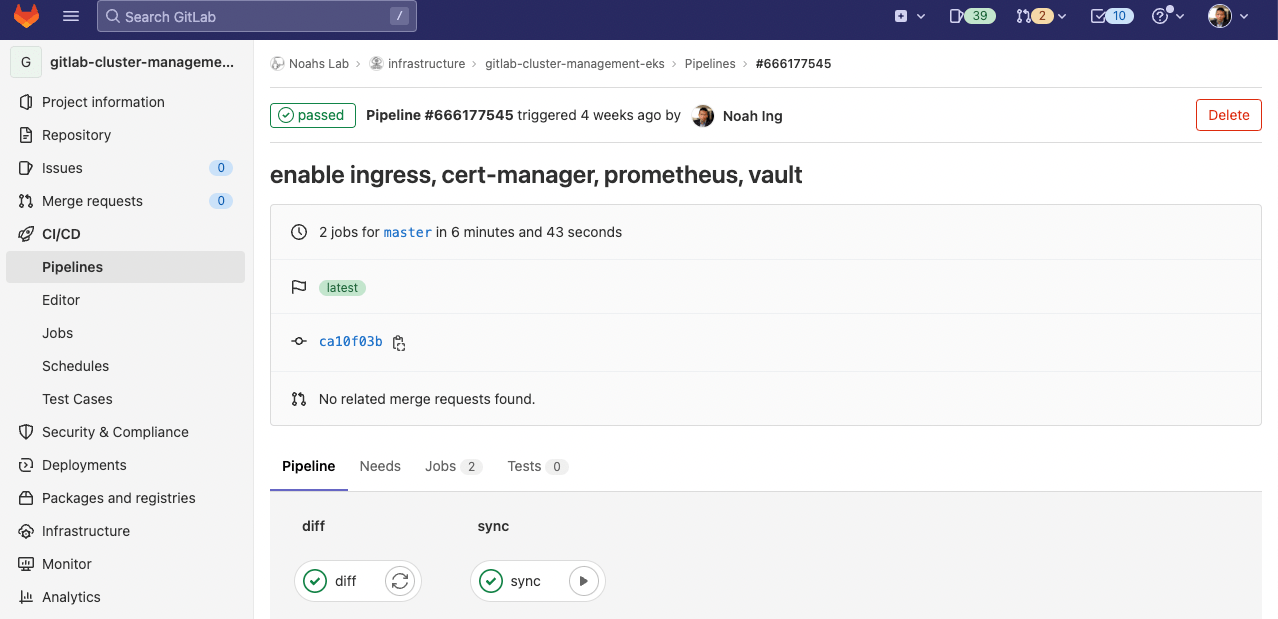Open the to-do list icon showing 10
This screenshot has height=619, width=1278.
[x=1110, y=16]
